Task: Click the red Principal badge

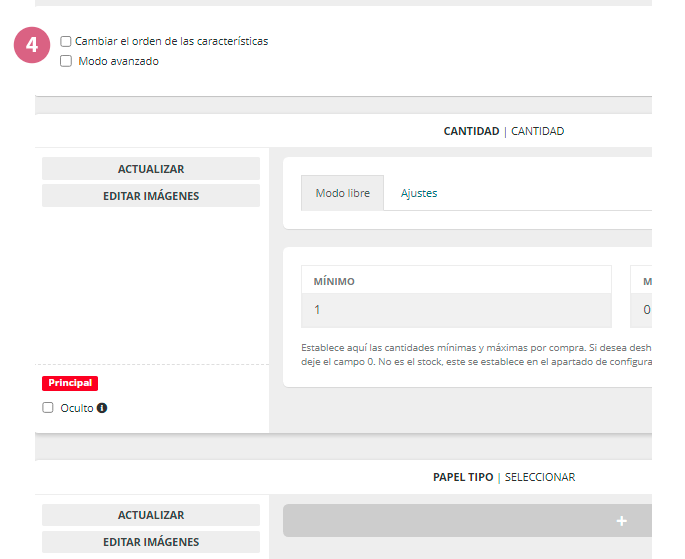Action: click(70, 383)
